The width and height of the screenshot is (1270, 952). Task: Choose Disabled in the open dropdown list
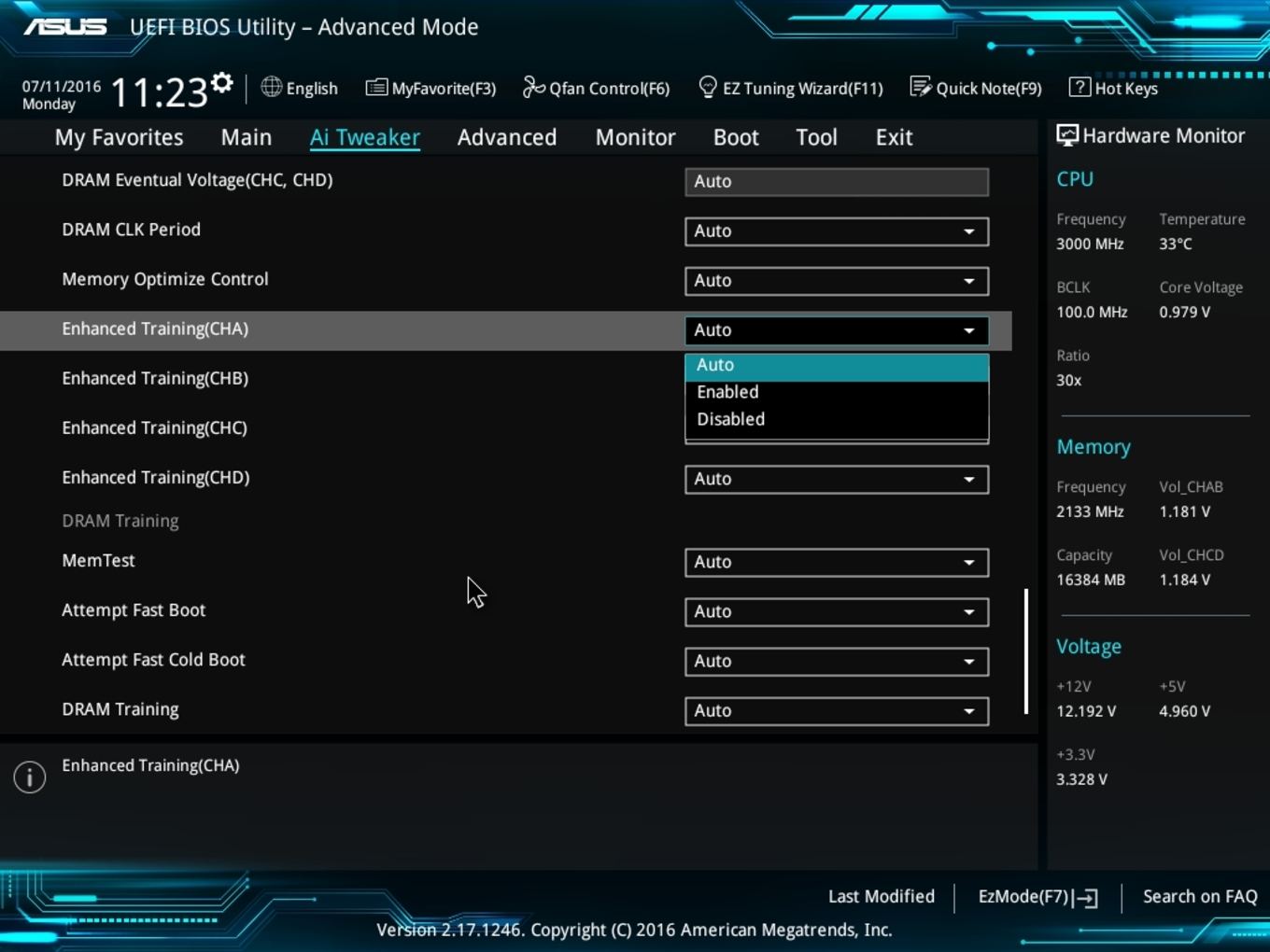point(837,420)
